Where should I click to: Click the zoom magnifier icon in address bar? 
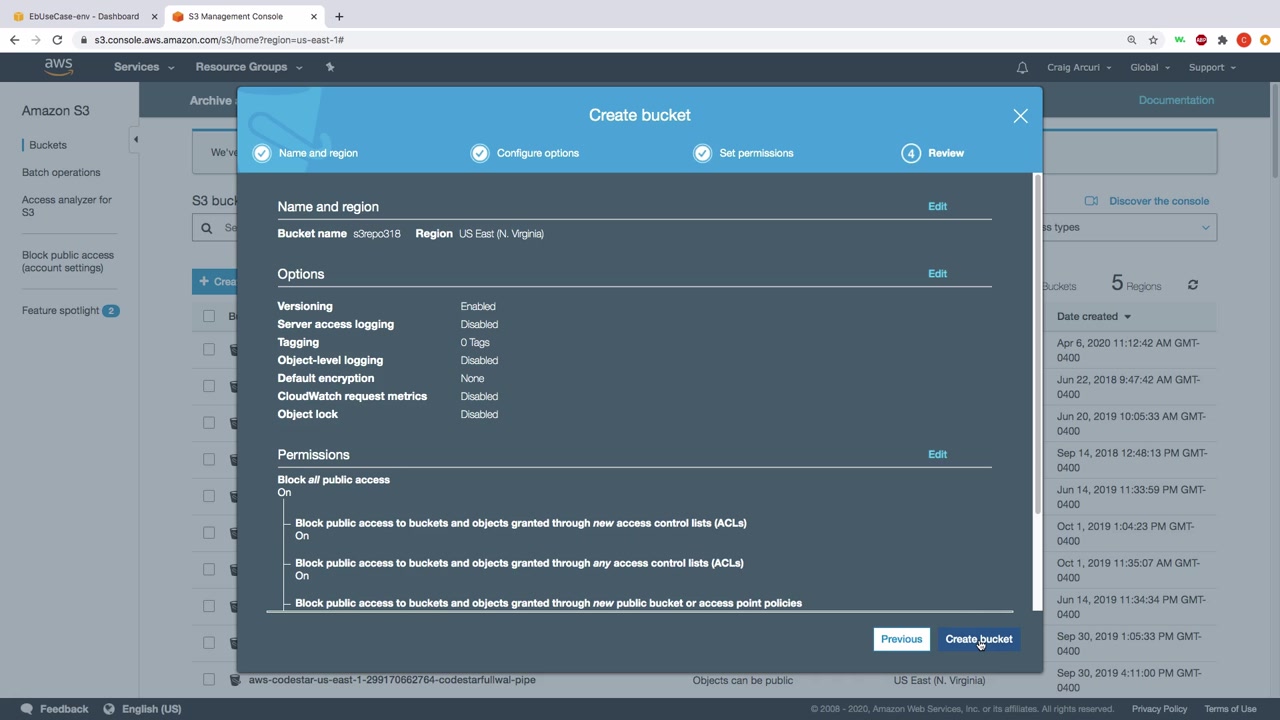click(1132, 40)
